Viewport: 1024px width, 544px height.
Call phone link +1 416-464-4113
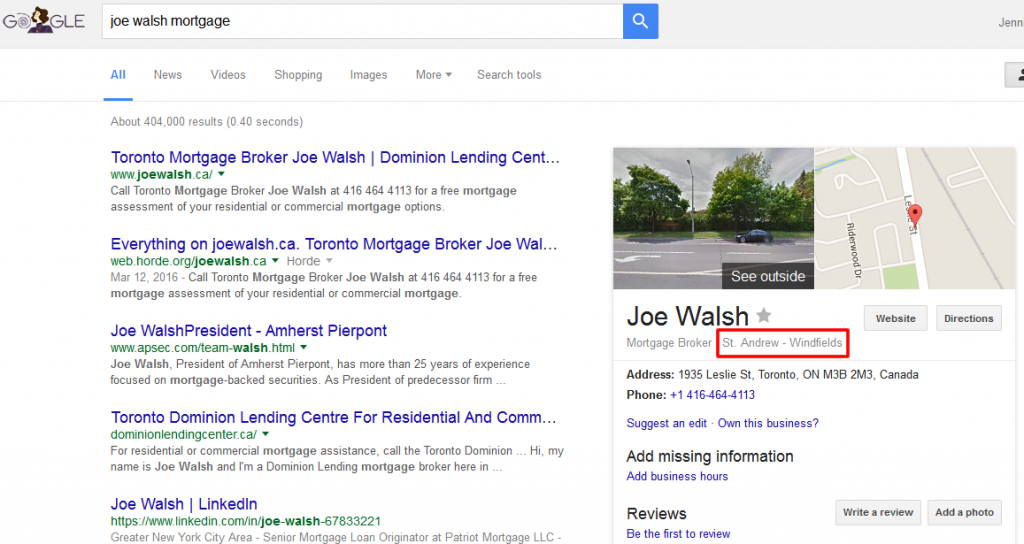point(712,395)
